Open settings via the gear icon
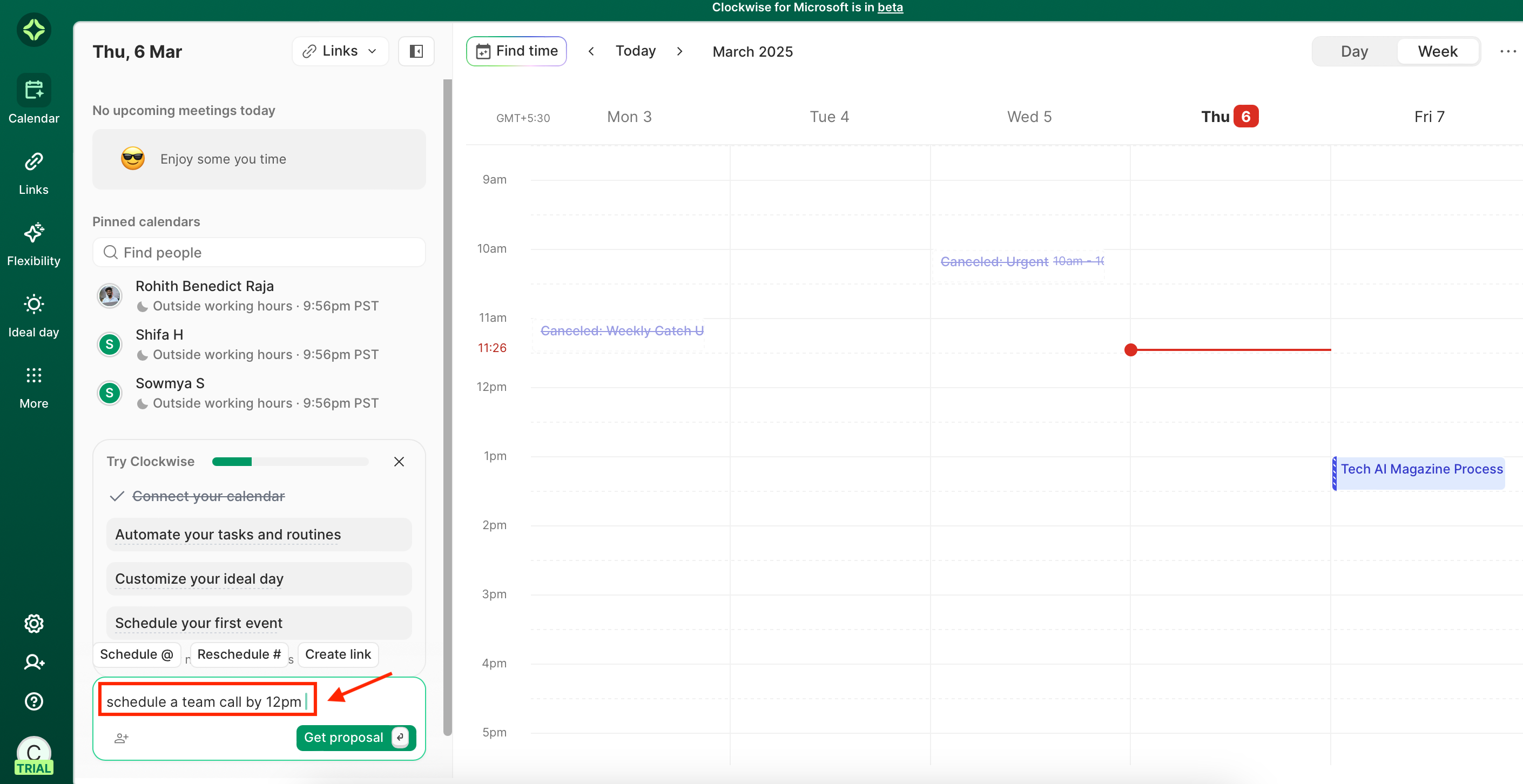Viewport: 1523px width, 784px height. click(x=33, y=623)
